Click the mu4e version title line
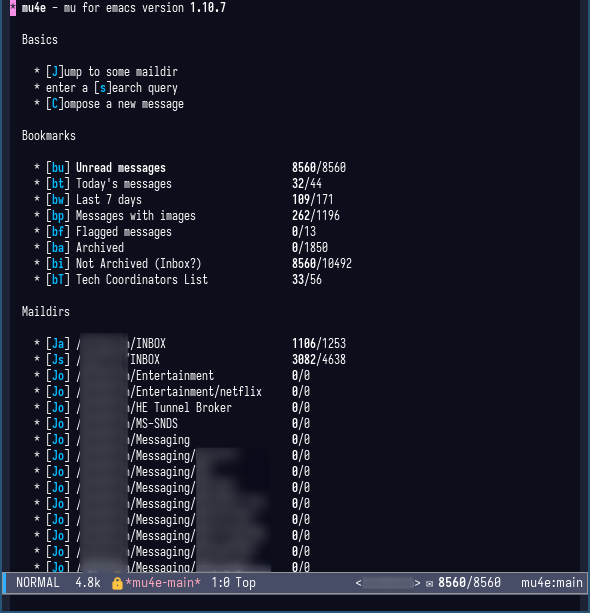Screen dimensions: 590x613 click(124, 8)
